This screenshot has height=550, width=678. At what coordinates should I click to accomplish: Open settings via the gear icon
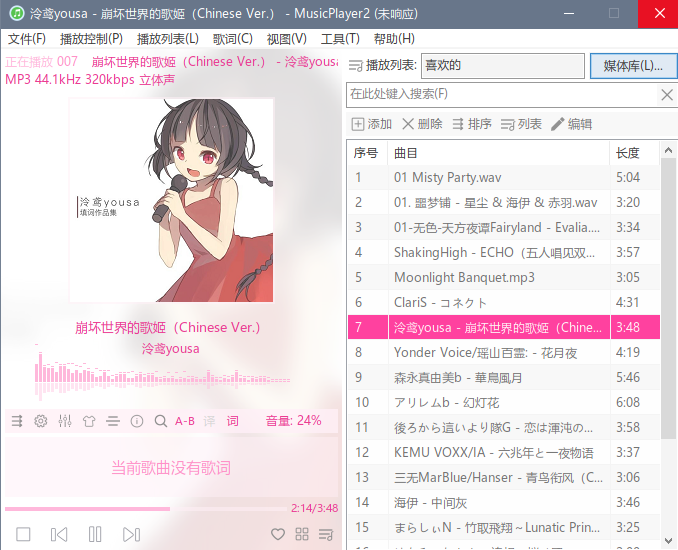click(x=41, y=421)
